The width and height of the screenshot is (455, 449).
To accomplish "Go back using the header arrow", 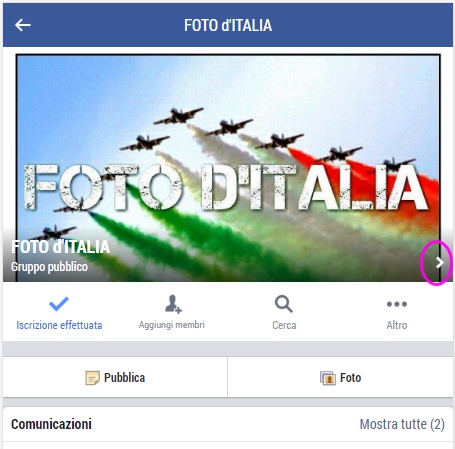I will [23, 25].
